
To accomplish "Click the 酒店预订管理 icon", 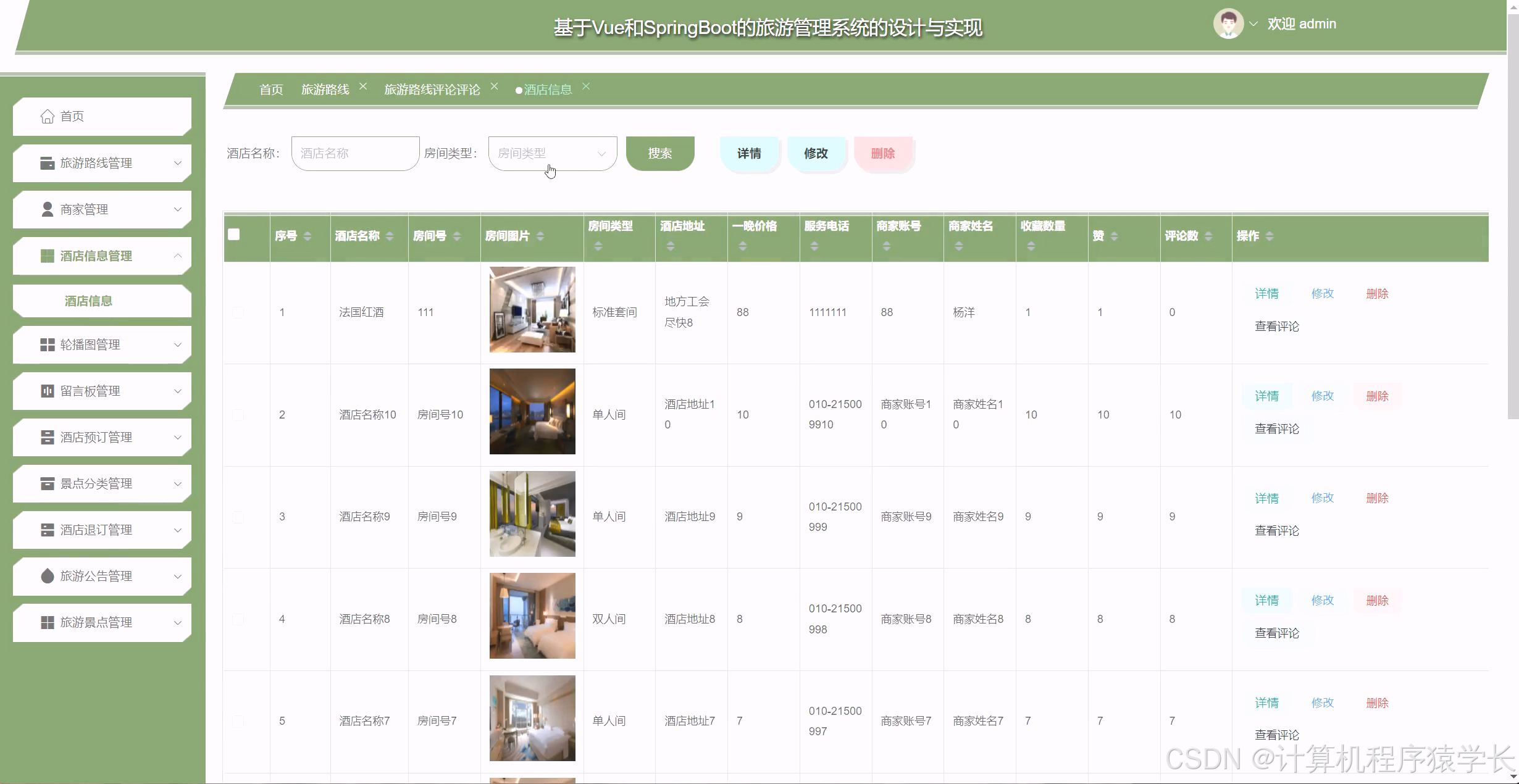I will coord(47,437).
